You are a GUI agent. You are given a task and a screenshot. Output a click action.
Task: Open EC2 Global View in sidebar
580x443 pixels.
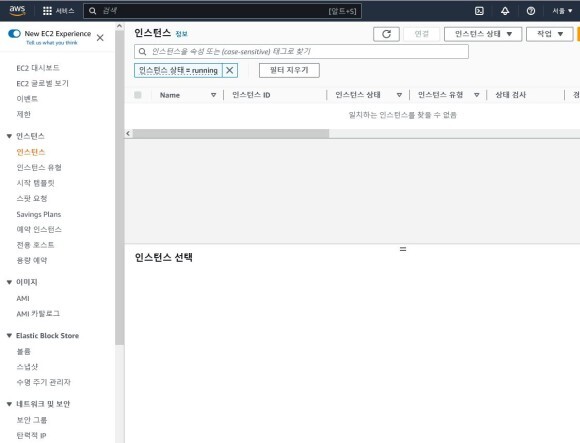(x=43, y=84)
